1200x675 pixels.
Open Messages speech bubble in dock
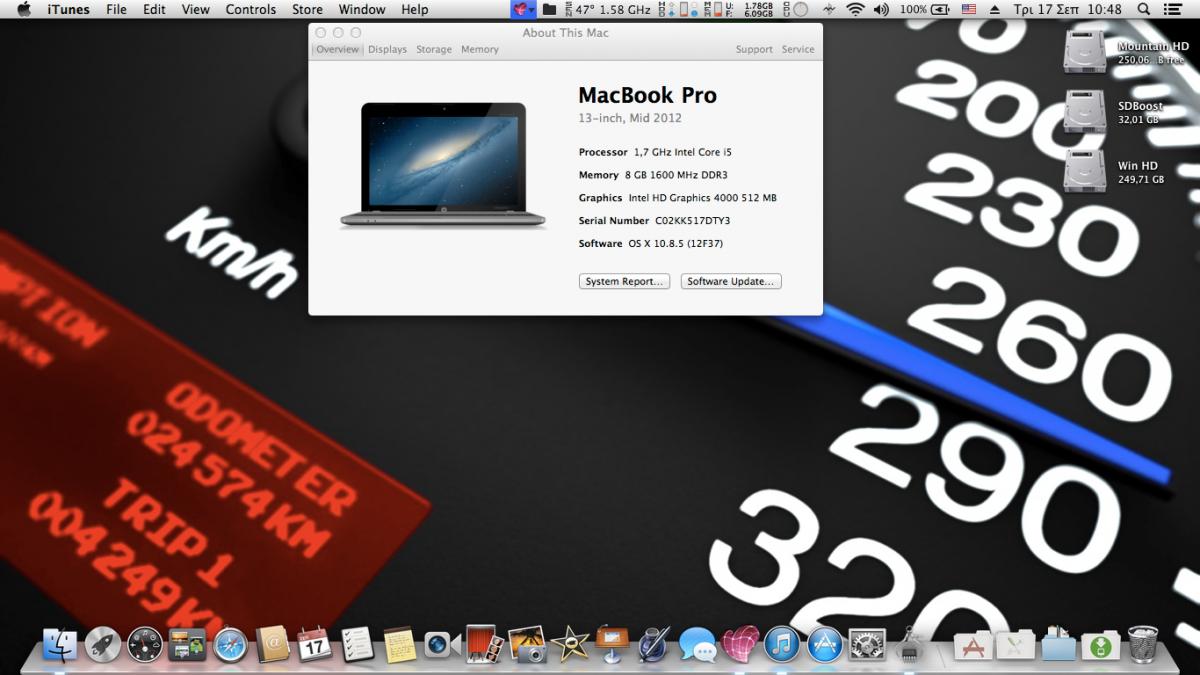[x=697, y=645]
